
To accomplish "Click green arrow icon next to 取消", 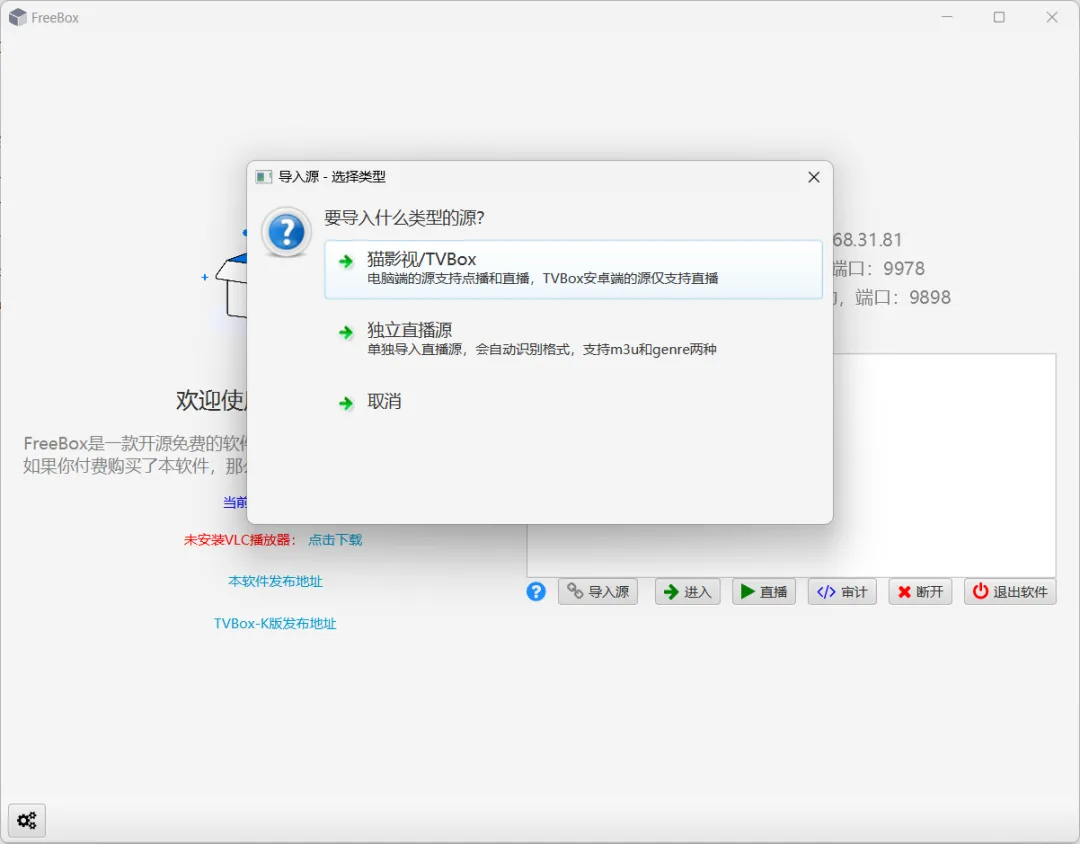I will 346,403.
